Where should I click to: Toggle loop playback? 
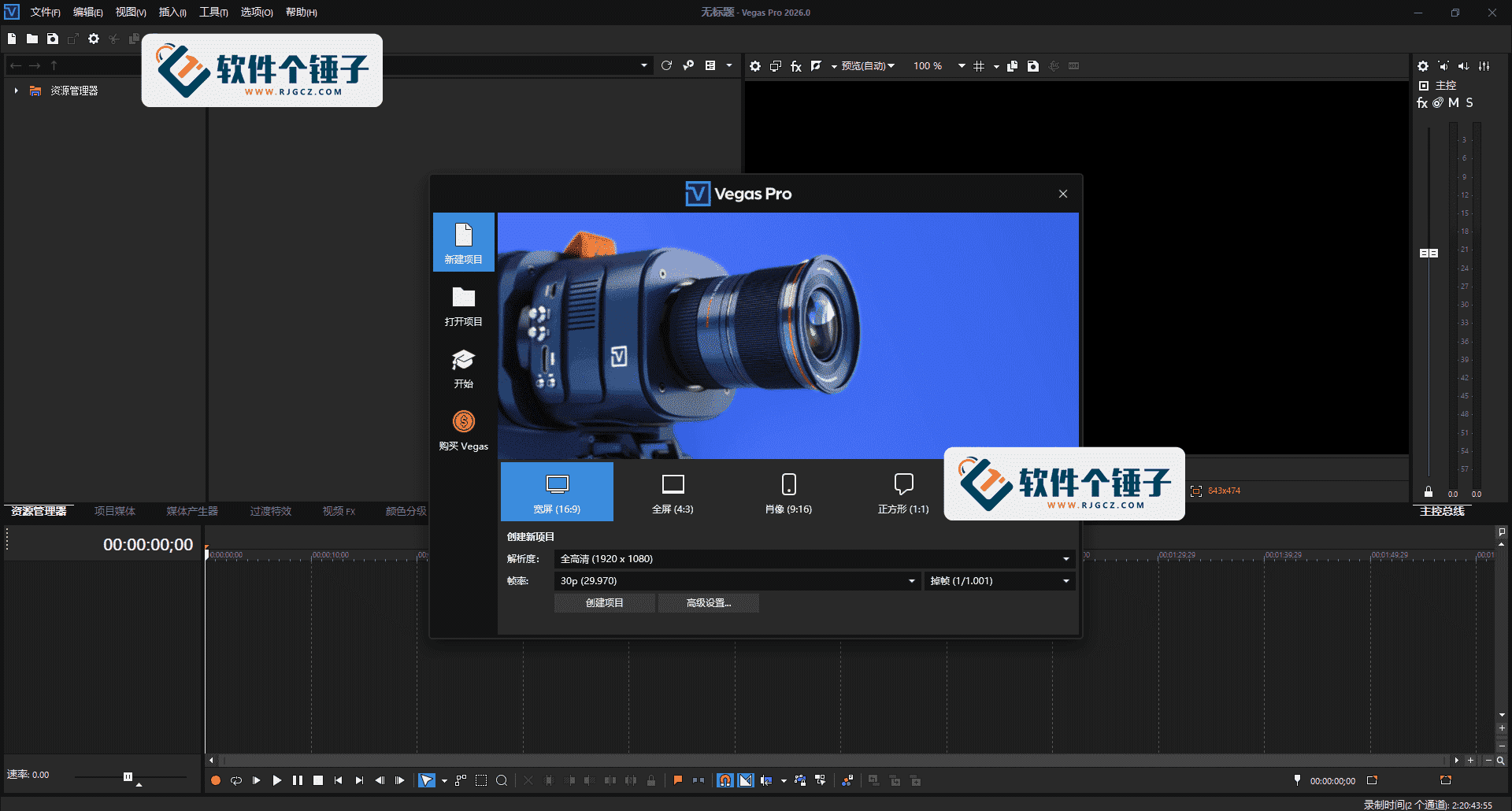coord(235,780)
